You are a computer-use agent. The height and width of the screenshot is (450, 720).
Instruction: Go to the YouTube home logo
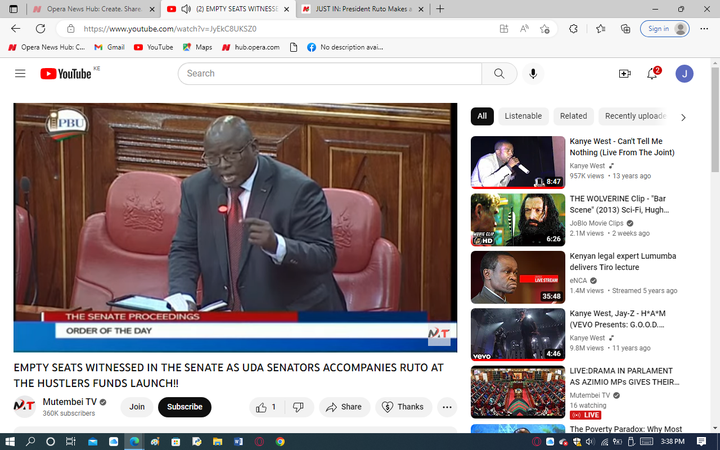coord(66,73)
